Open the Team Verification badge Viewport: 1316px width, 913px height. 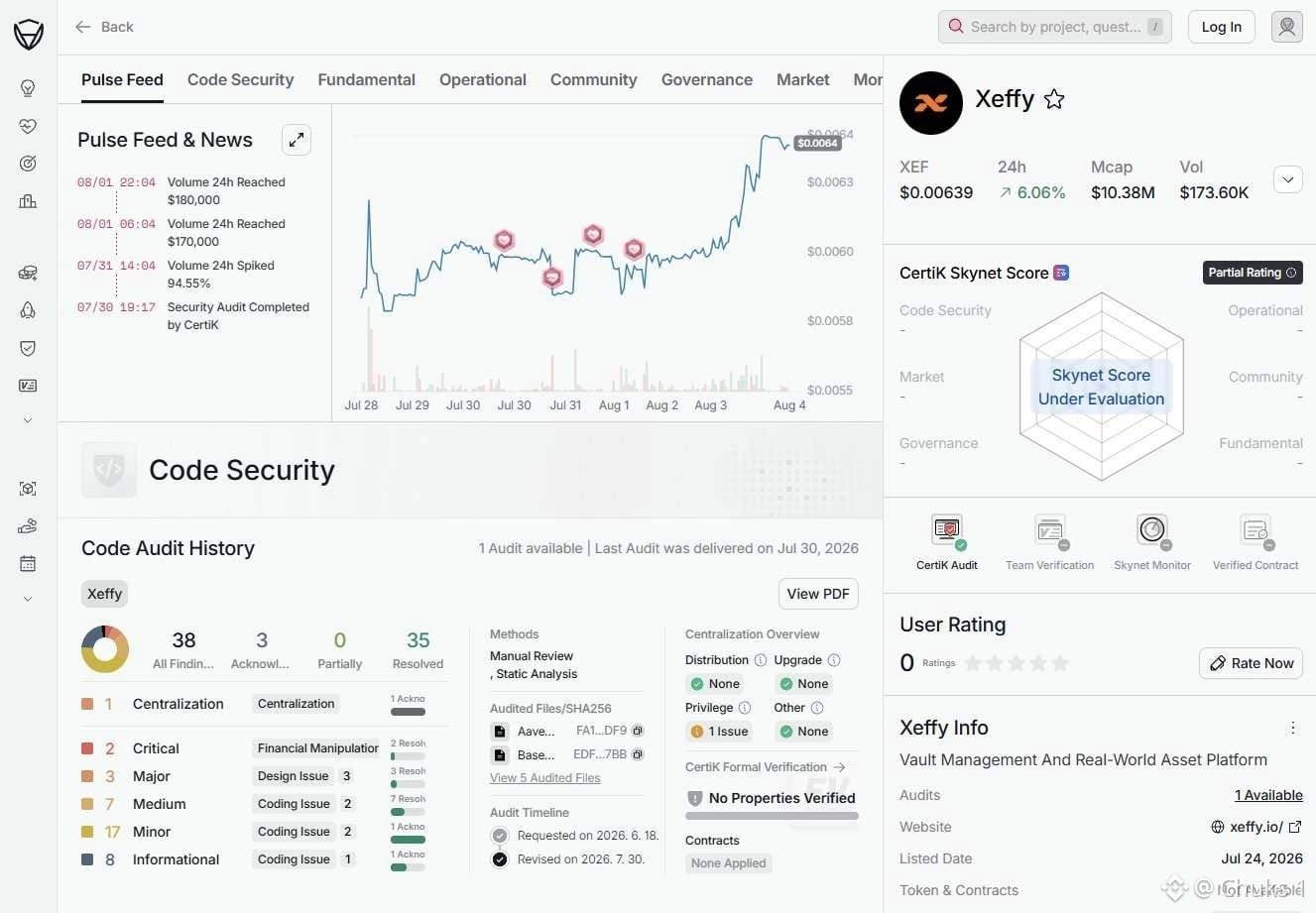[x=1049, y=531]
